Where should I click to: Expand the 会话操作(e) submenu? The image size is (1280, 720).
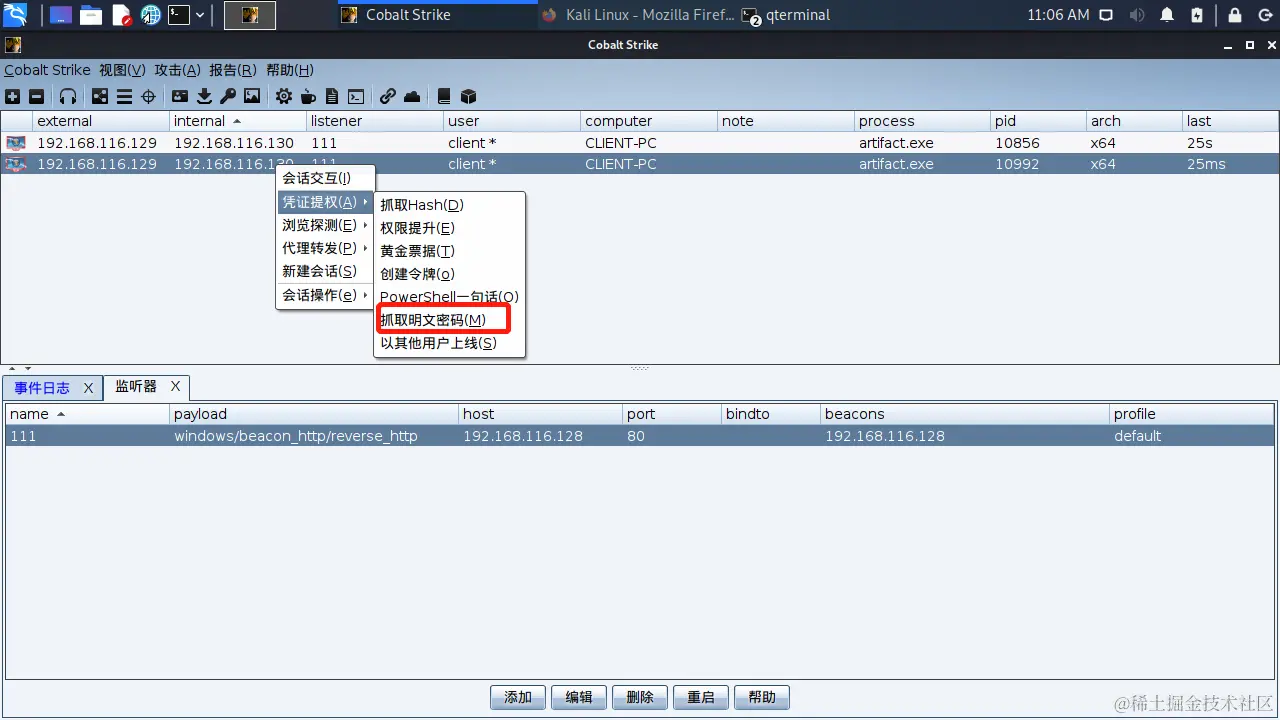pyautogui.click(x=325, y=295)
